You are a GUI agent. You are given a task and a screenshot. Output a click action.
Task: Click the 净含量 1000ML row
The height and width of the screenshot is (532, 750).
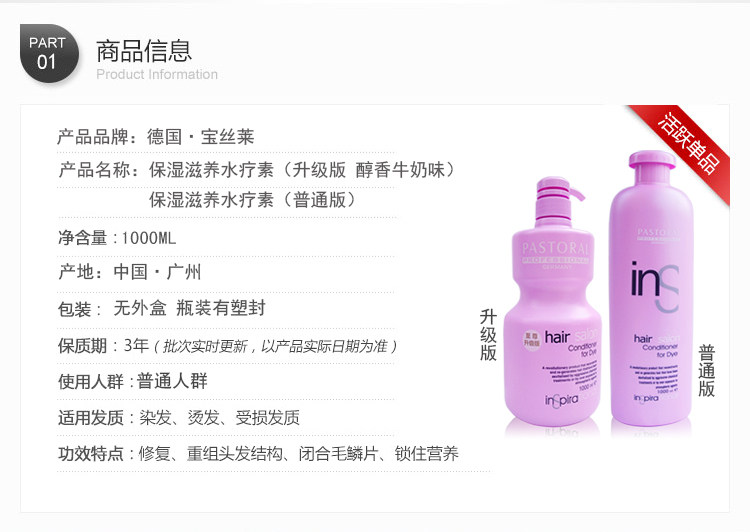click(117, 238)
